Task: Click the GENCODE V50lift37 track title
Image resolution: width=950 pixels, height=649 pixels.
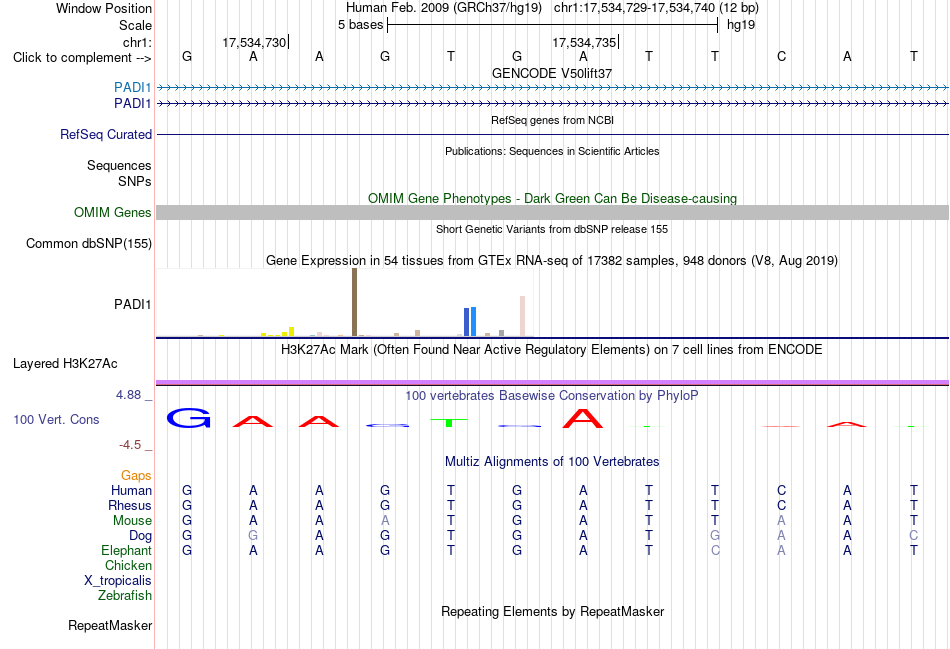Action: 552,73
